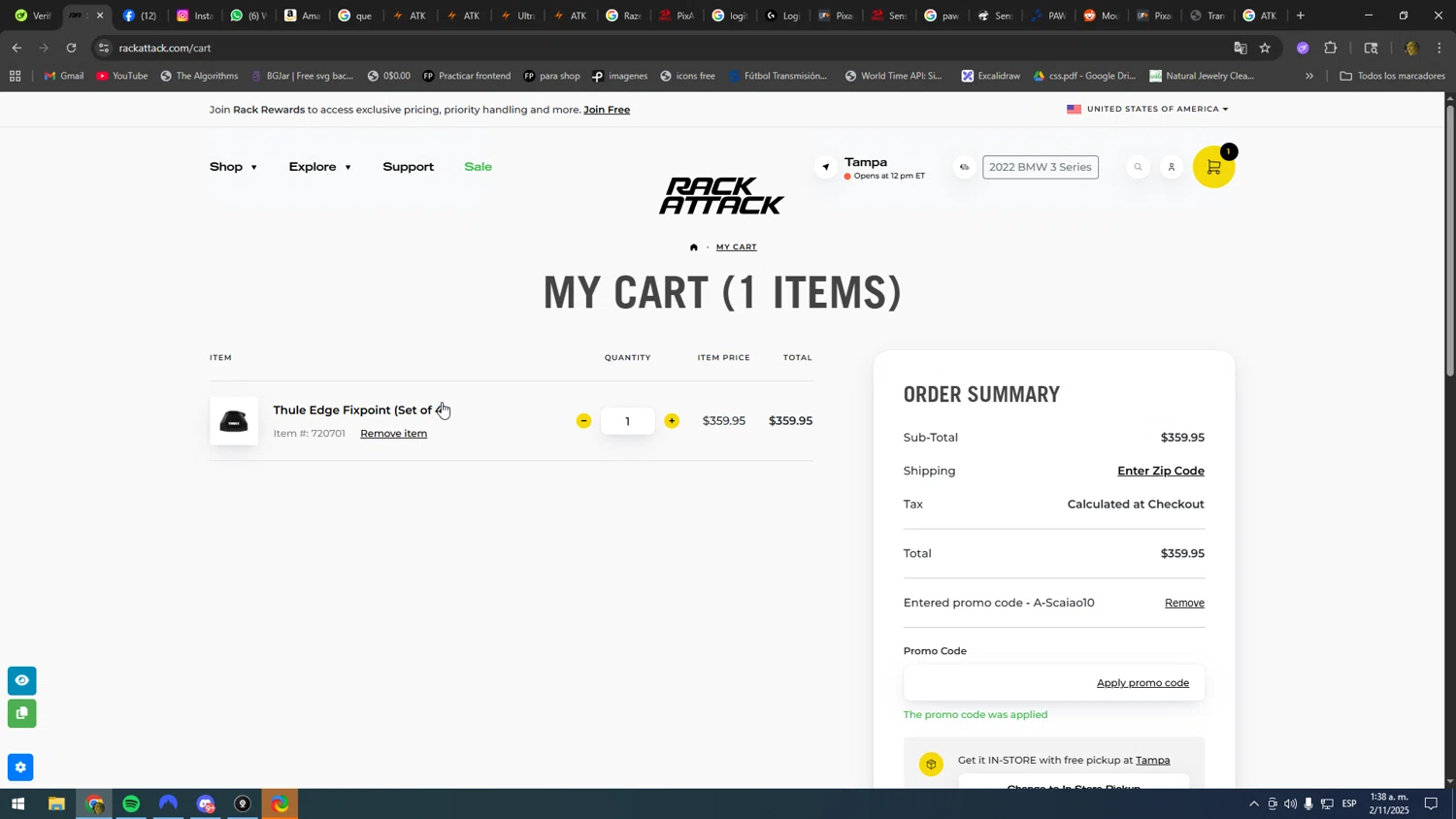Open the United States of America country dropdown
This screenshot has width=1456, height=819.
click(1147, 109)
